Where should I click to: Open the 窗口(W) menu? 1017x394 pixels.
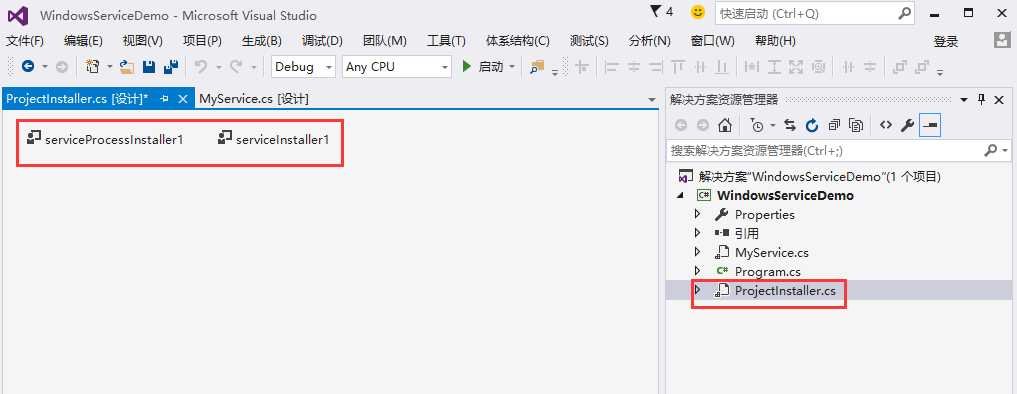tap(712, 41)
